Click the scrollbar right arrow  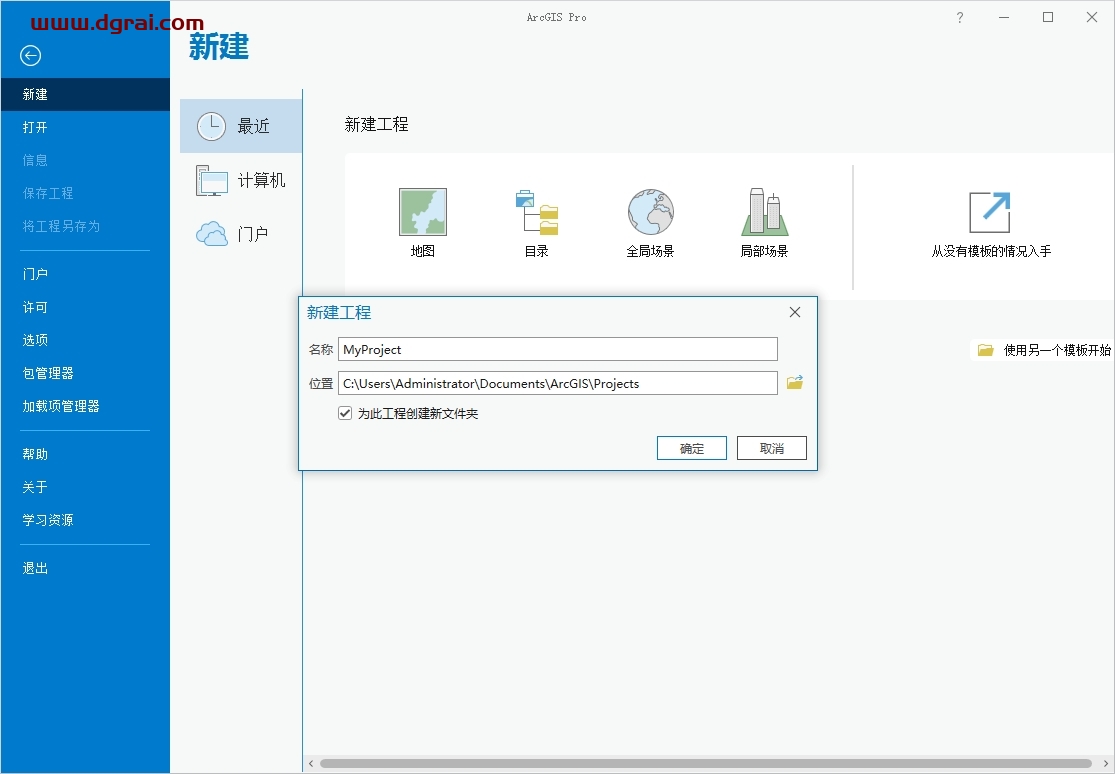[x=1104, y=763]
